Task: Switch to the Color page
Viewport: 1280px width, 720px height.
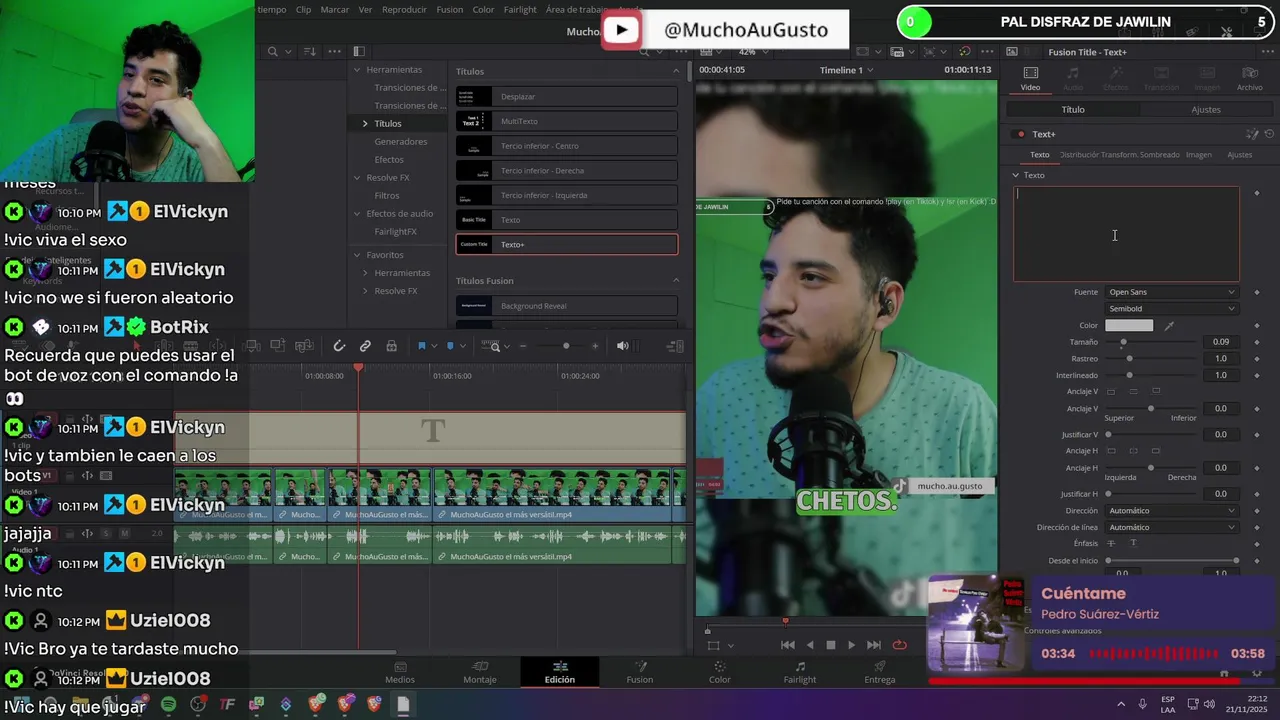Action: click(720, 672)
